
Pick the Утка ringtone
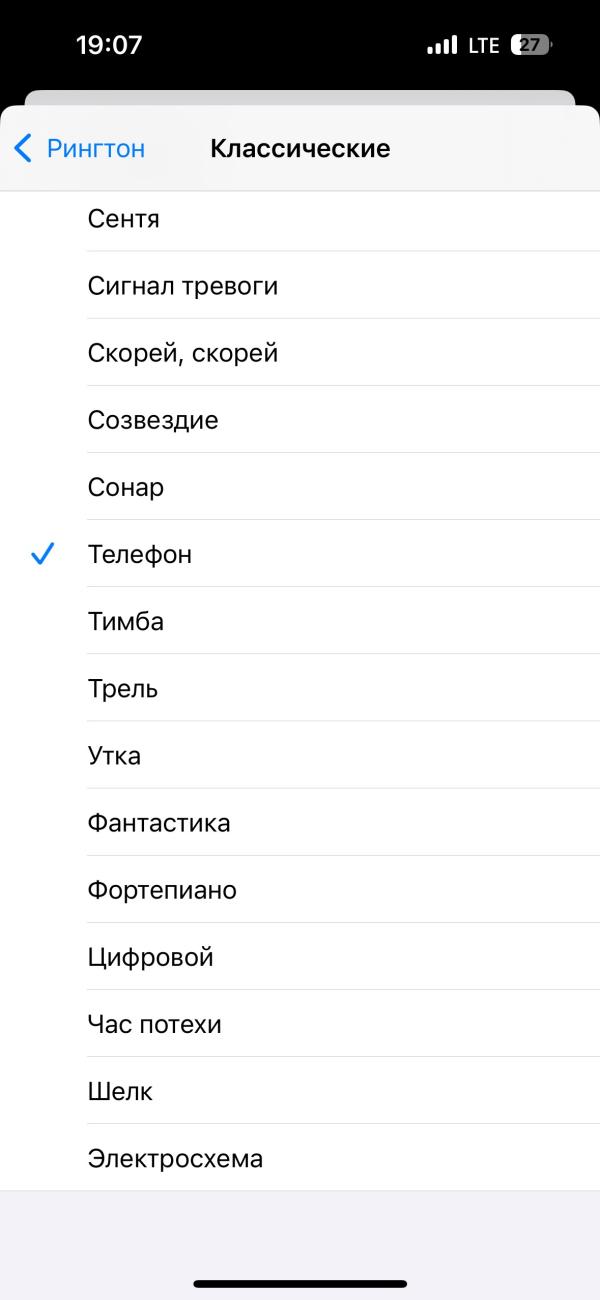(300, 755)
